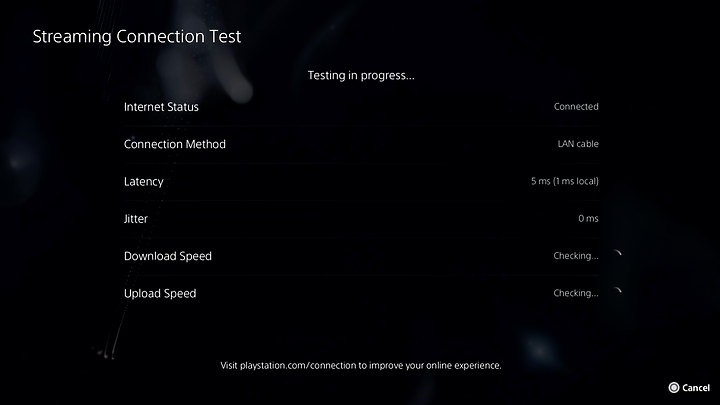Viewport: 720px width, 405px height.
Task: Select the Connection Method row label
Action: 175,144
